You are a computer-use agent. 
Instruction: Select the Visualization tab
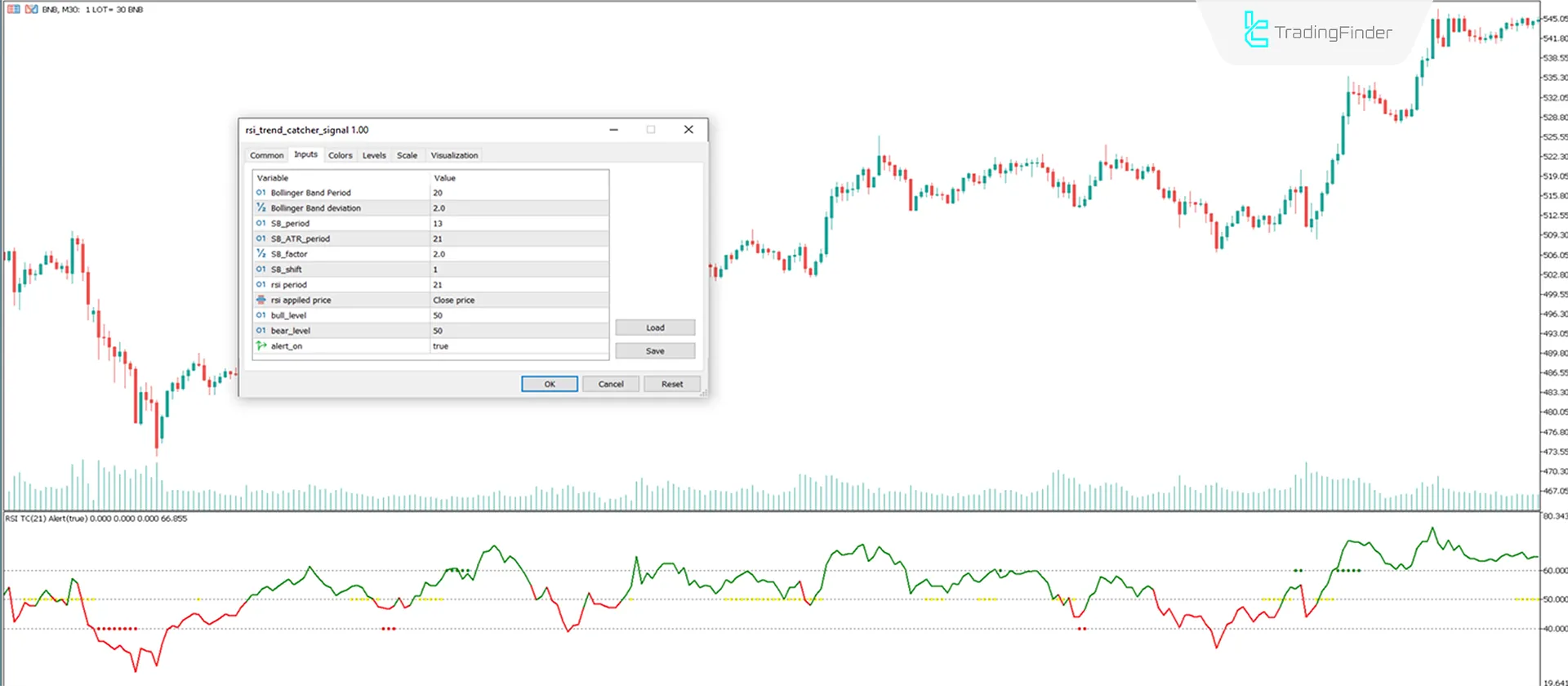(x=454, y=155)
